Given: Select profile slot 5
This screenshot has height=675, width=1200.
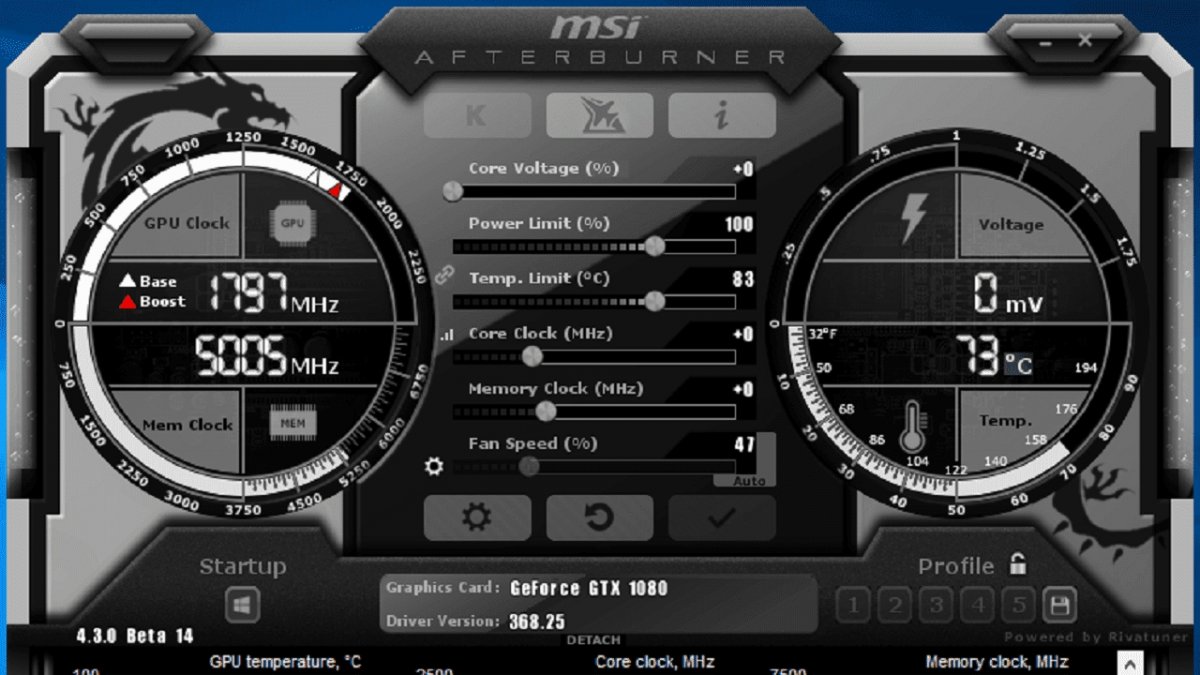Looking at the screenshot, I should click(1018, 604).
